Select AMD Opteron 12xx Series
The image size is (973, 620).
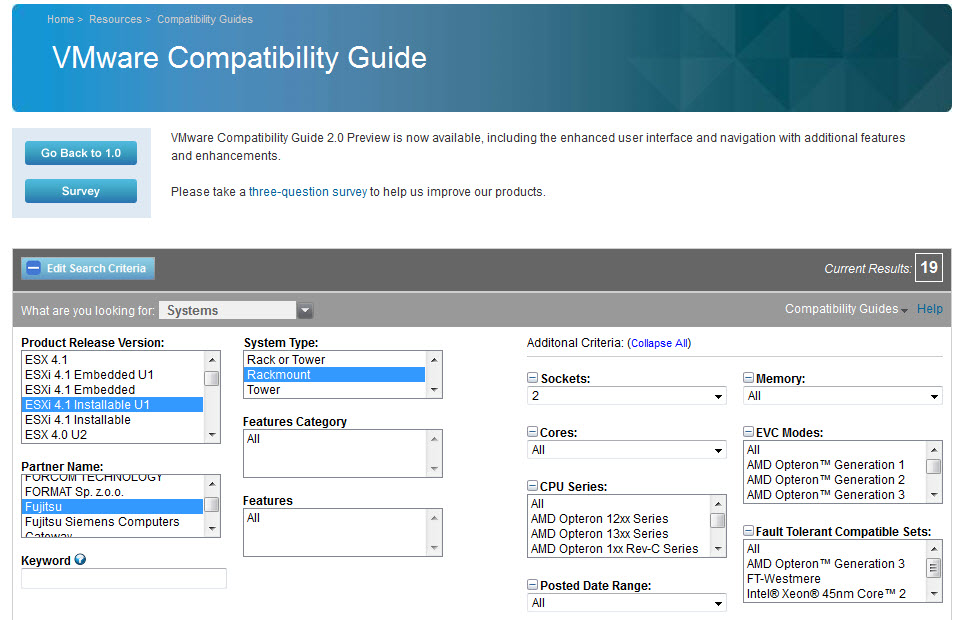click(x=619, y=519)
